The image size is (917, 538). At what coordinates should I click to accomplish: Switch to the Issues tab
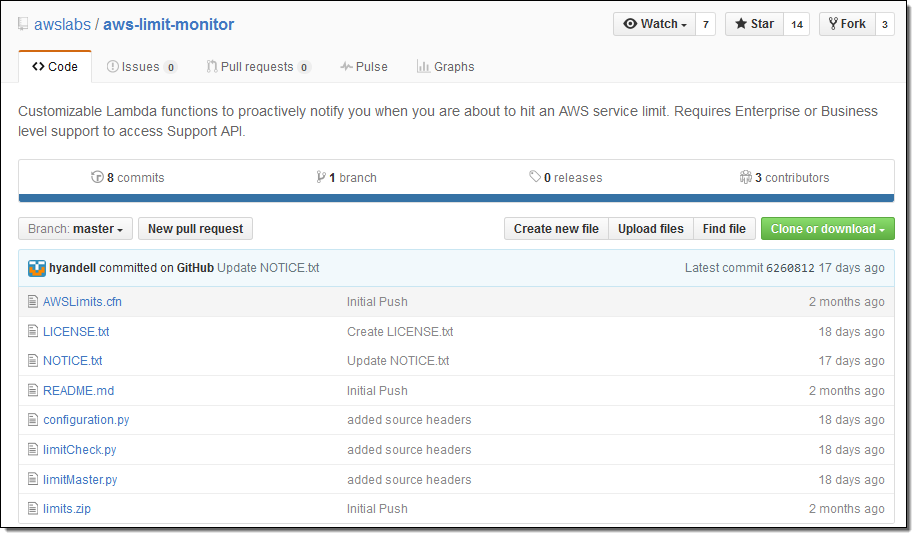(142, 67)
